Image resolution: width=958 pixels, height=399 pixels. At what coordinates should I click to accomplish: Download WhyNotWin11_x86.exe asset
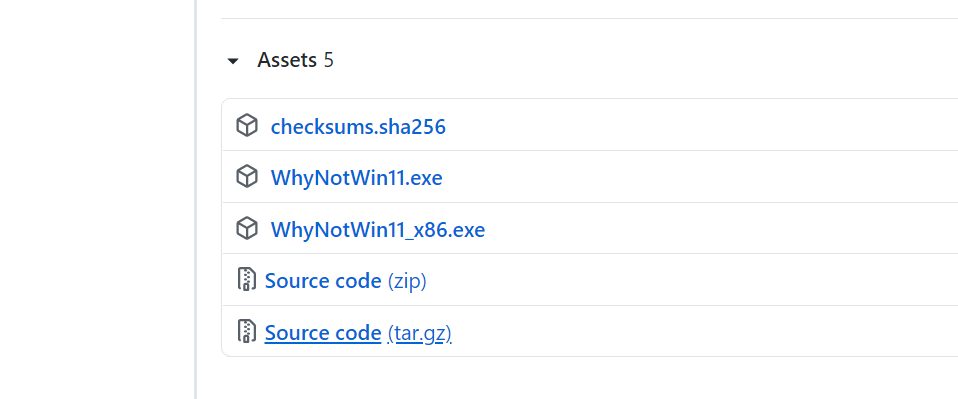(x=378, y=230)
